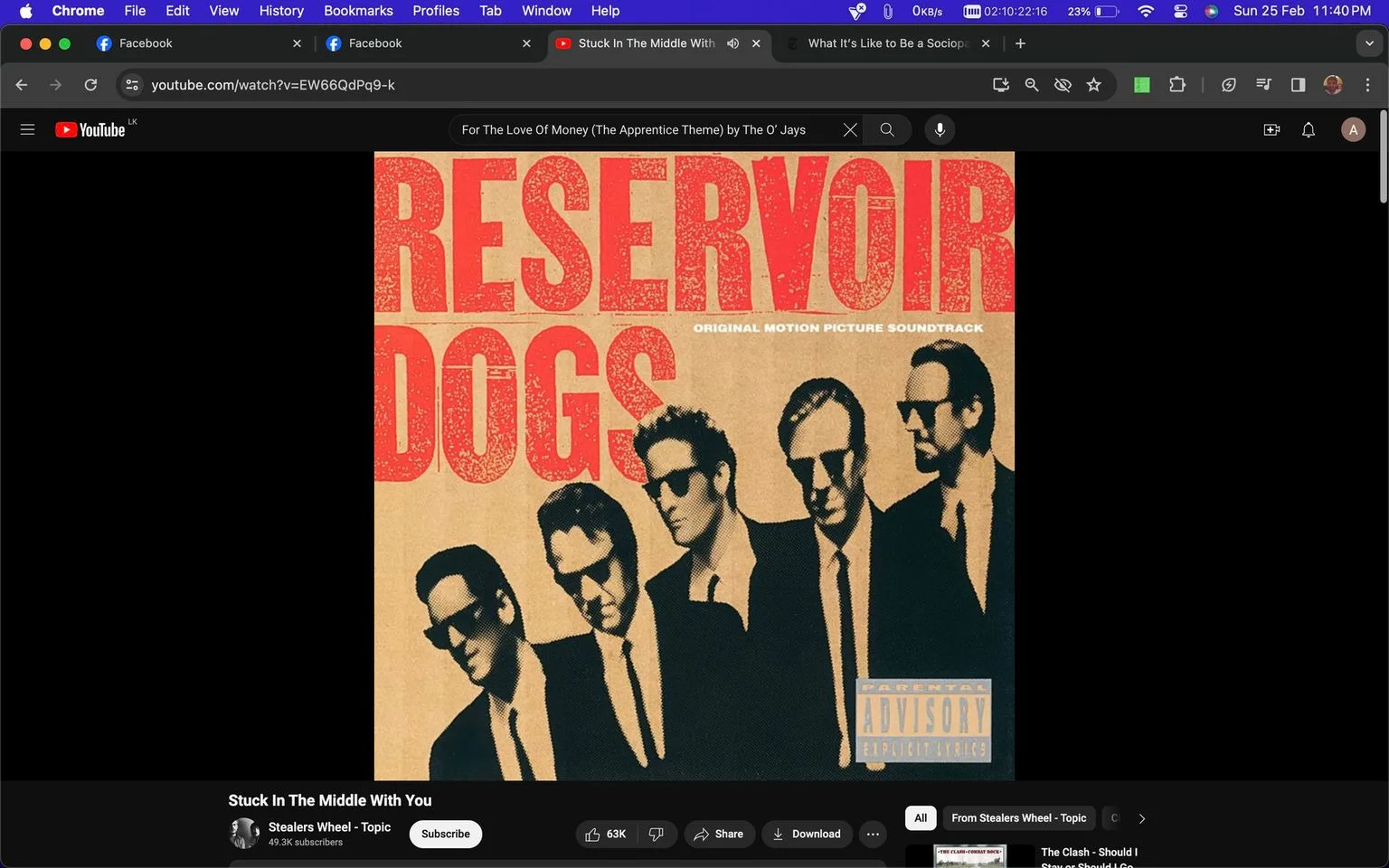Open the YouTube hamburger guide menu
The height and width of the screenshot is (868, 1389).
point(27,129)
